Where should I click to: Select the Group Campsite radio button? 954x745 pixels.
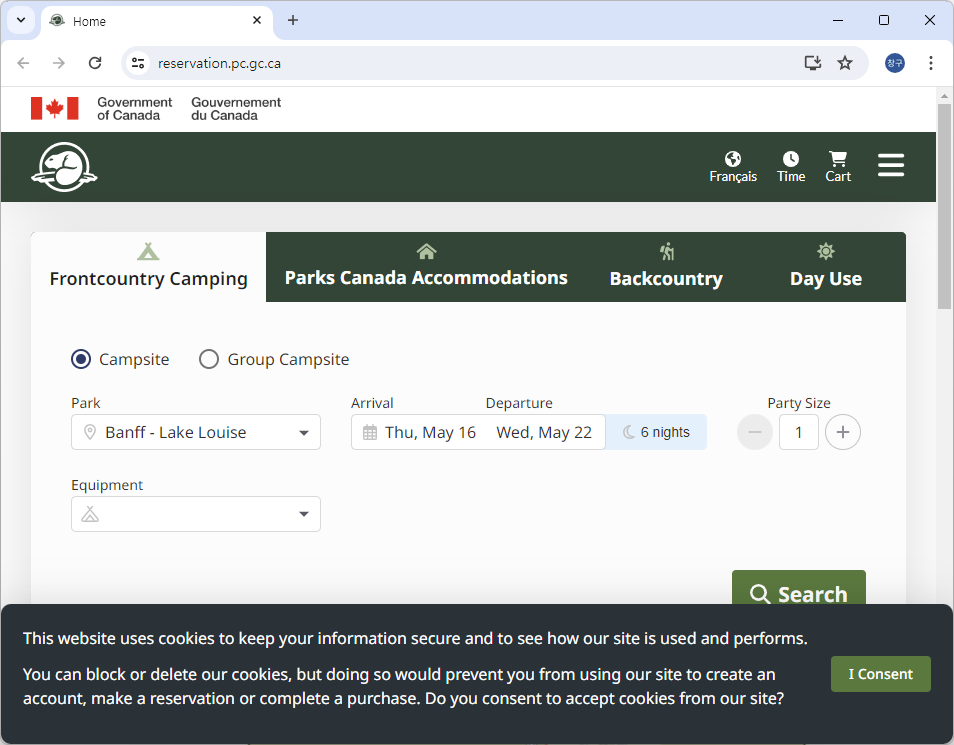pyautogui.click(x=209, y=359)
